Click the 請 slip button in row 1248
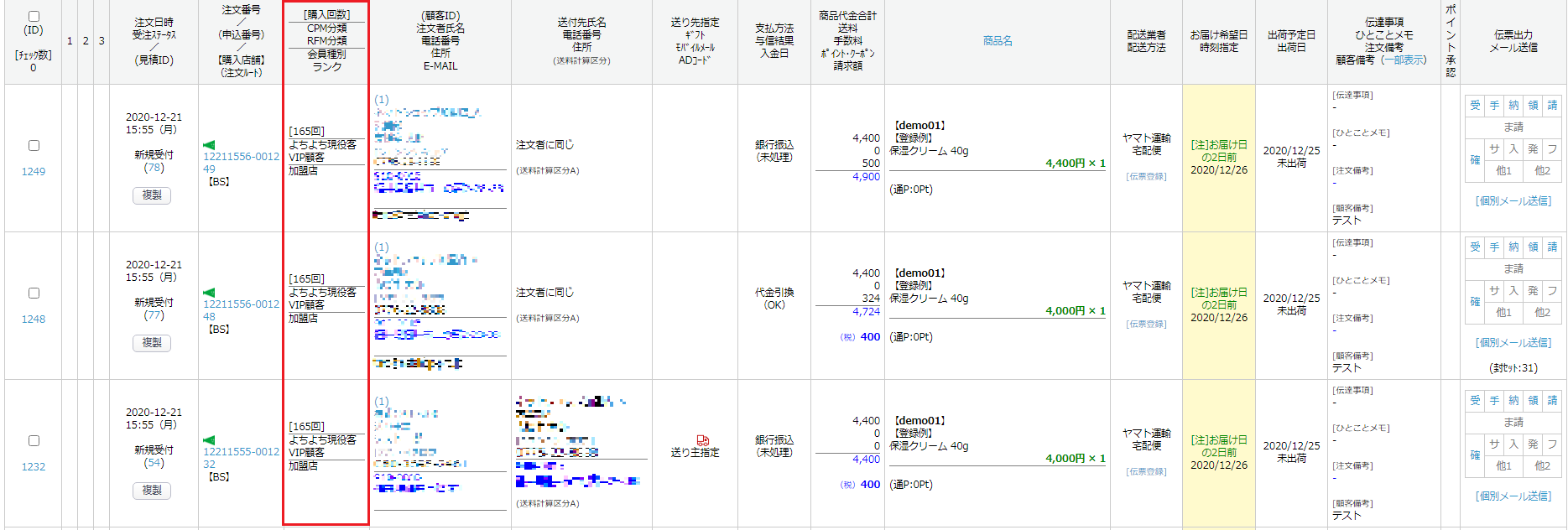The image size is (1568, 530). tap(1552, 247)
